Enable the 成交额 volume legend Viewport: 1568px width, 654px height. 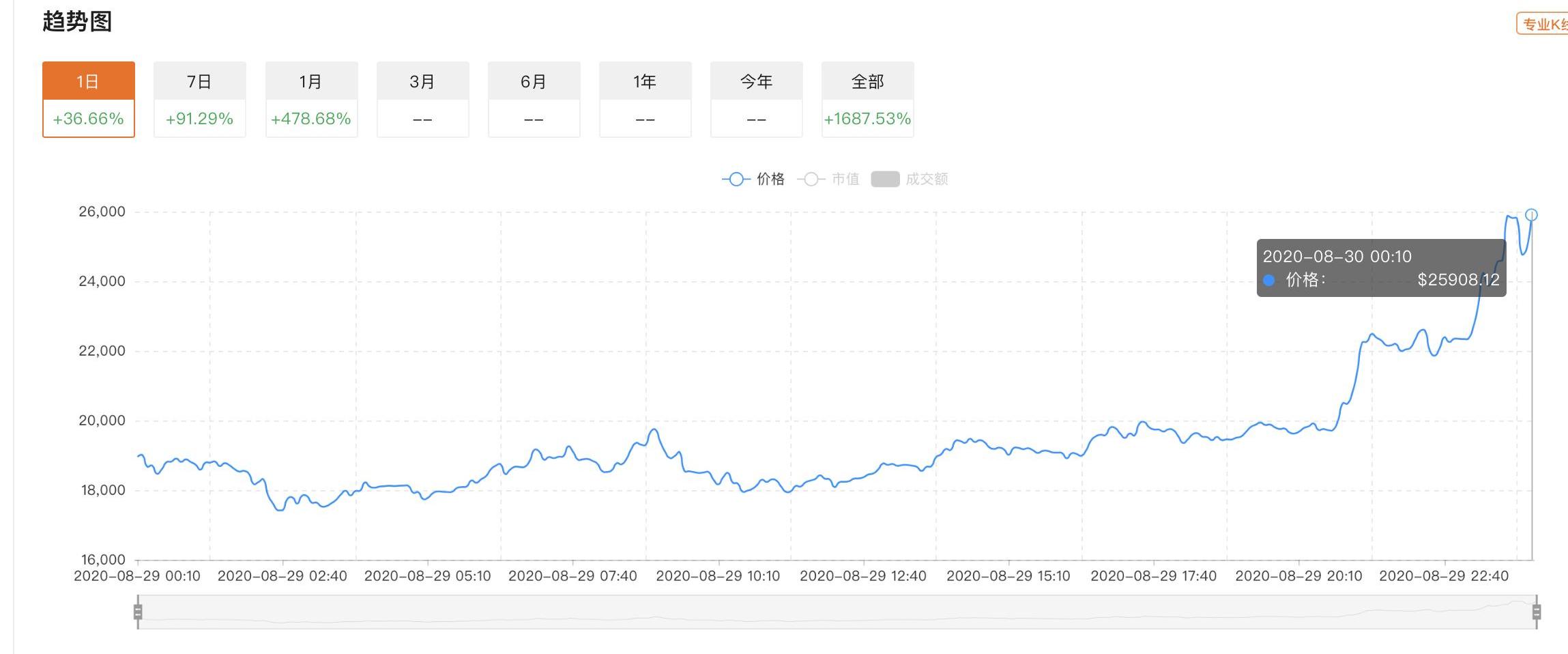tap(926, 180)
